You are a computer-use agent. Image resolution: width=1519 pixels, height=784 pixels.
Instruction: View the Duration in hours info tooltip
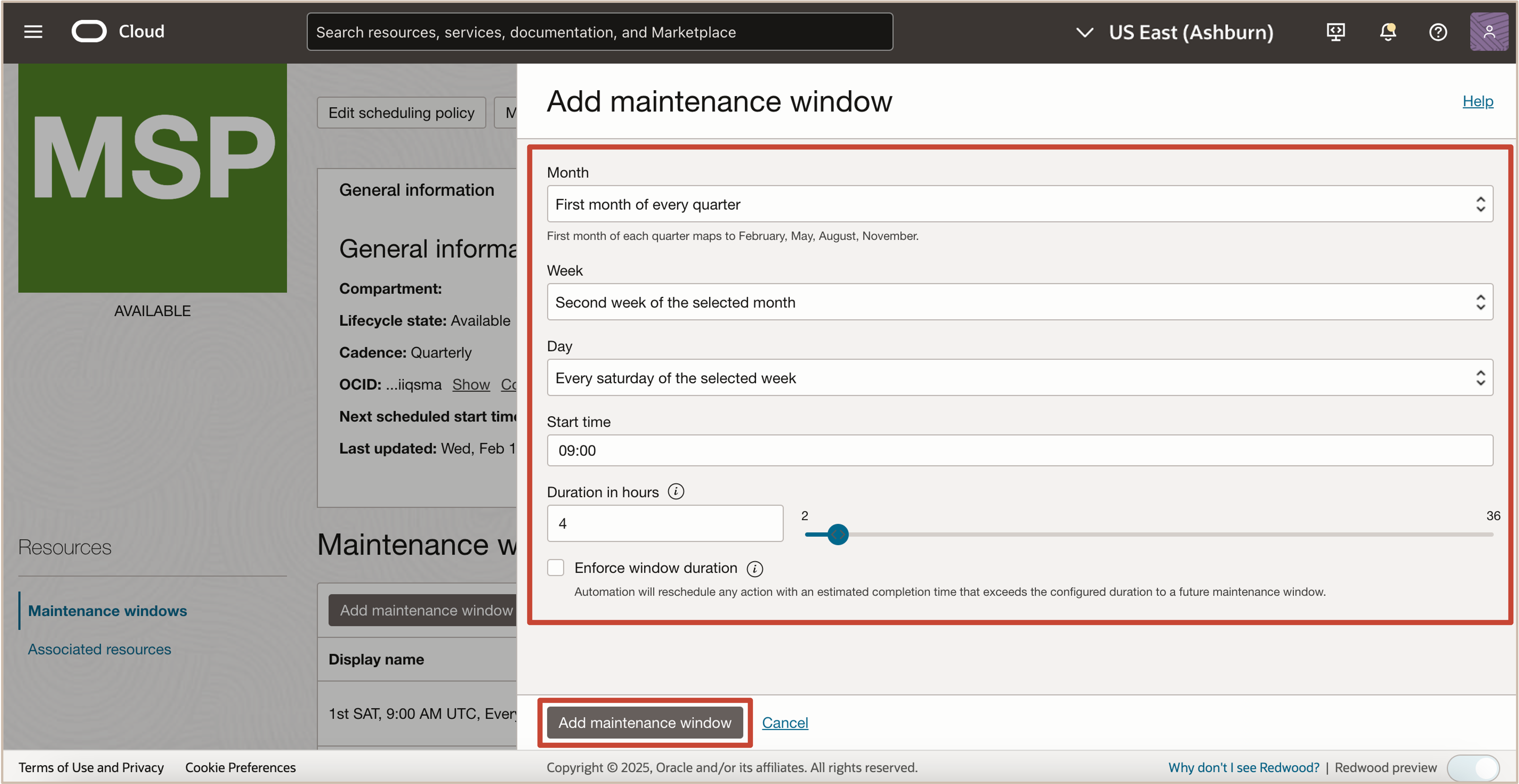(676, 491)
